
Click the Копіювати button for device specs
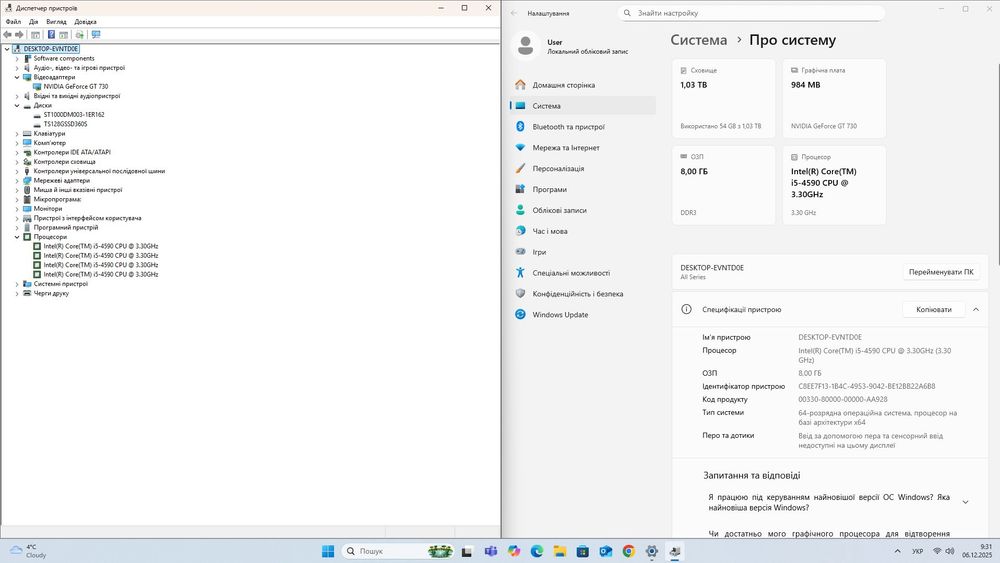tap(934, 310)
